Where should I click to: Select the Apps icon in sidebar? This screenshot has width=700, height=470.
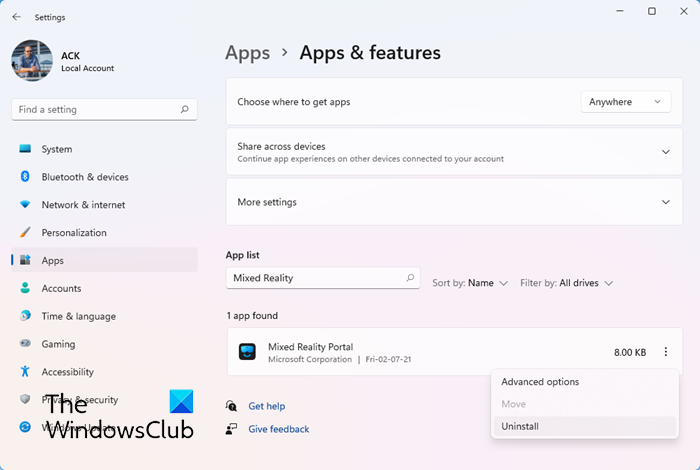25,260
